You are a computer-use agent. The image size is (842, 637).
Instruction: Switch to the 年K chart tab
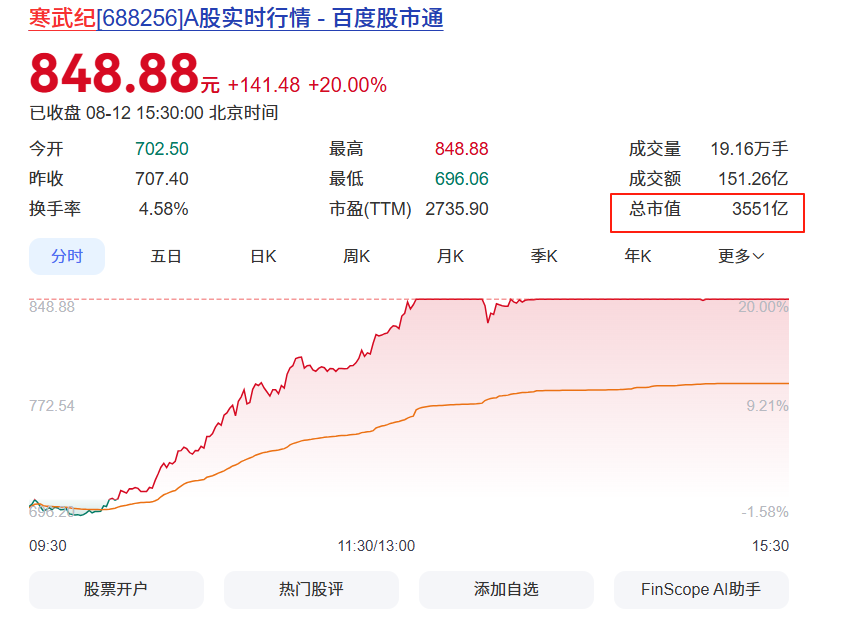click(637, 256)
